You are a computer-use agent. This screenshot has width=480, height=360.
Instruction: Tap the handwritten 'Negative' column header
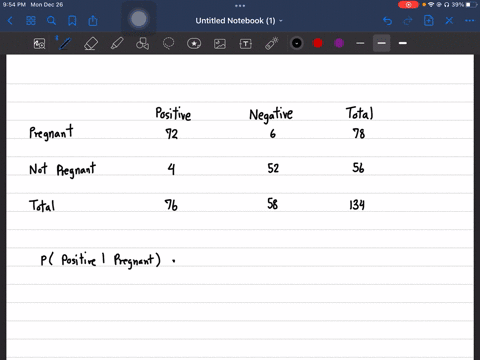coord(271,114)
